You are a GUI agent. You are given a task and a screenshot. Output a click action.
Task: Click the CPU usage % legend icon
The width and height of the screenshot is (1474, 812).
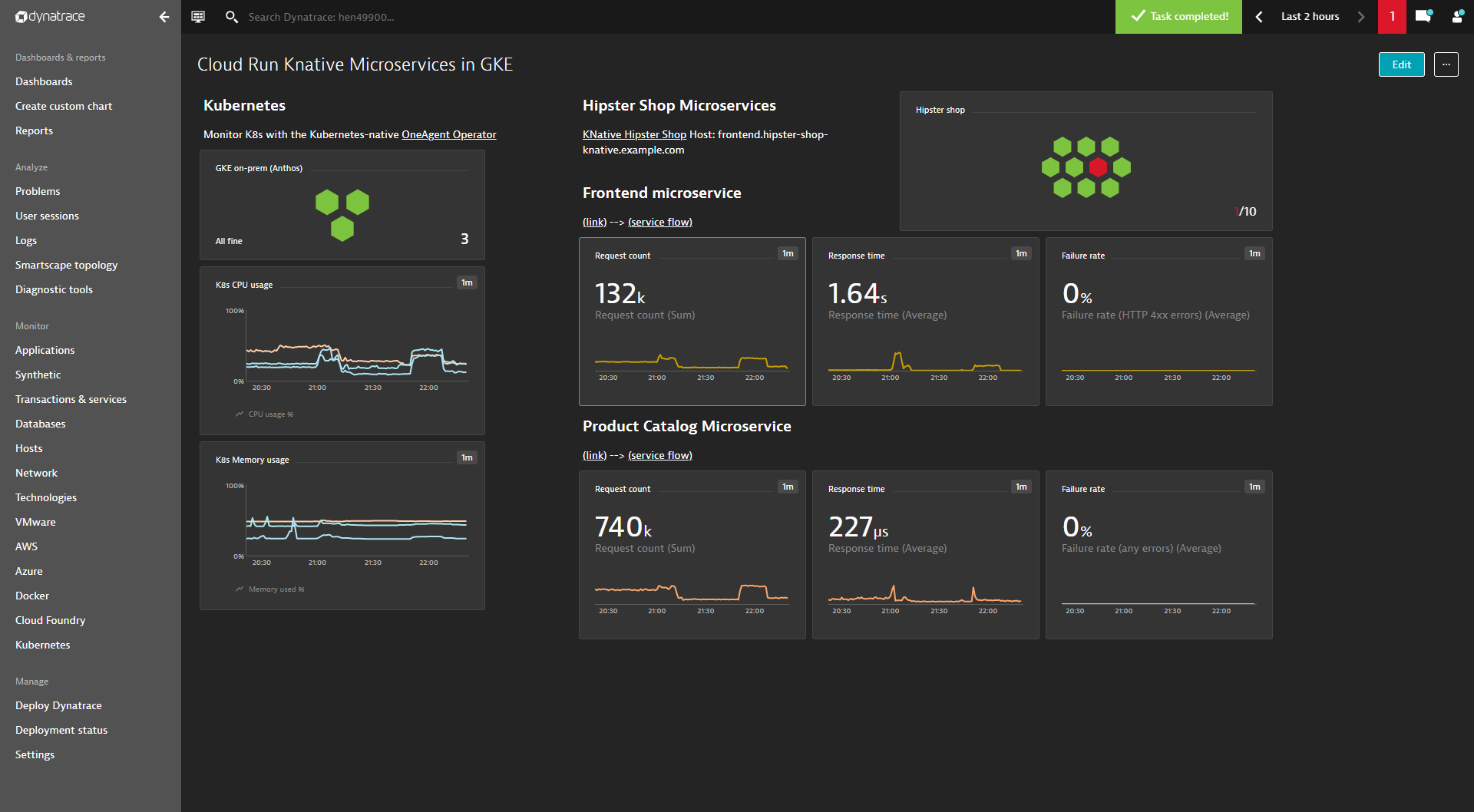point(240,414)
